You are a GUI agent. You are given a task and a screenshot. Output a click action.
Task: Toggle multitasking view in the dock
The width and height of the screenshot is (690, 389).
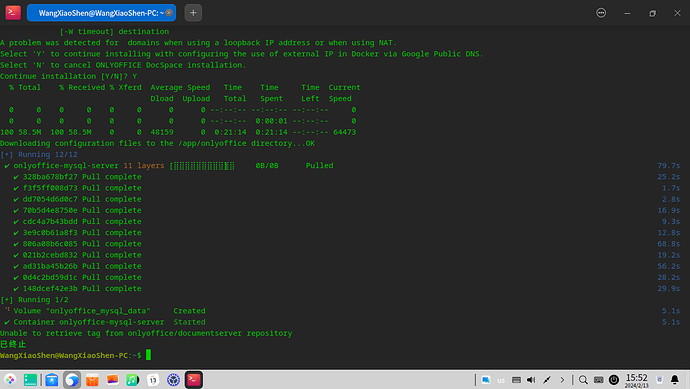[x=30, y=379]
